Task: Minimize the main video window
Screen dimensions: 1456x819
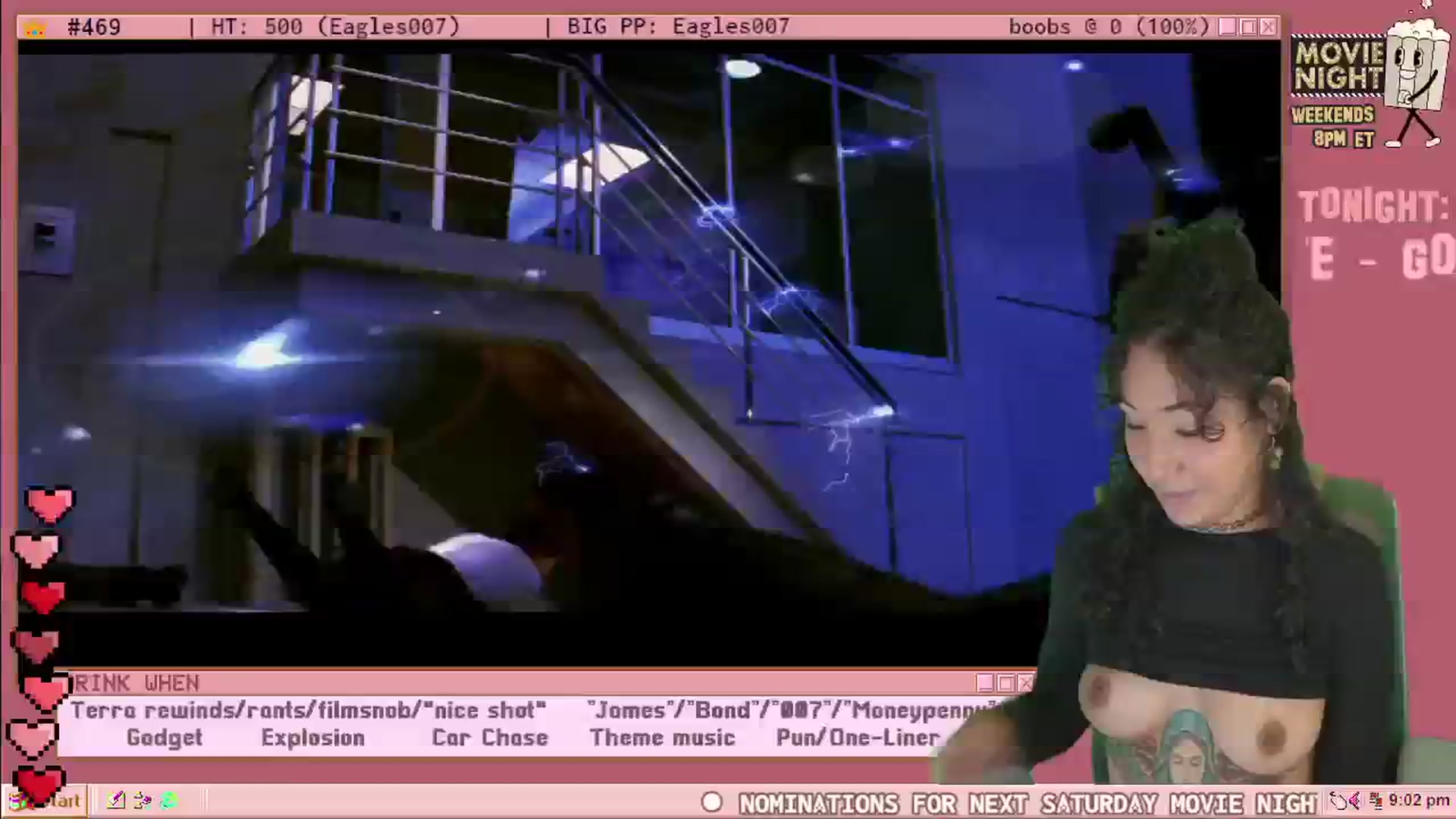Action: coord(1228,27)
